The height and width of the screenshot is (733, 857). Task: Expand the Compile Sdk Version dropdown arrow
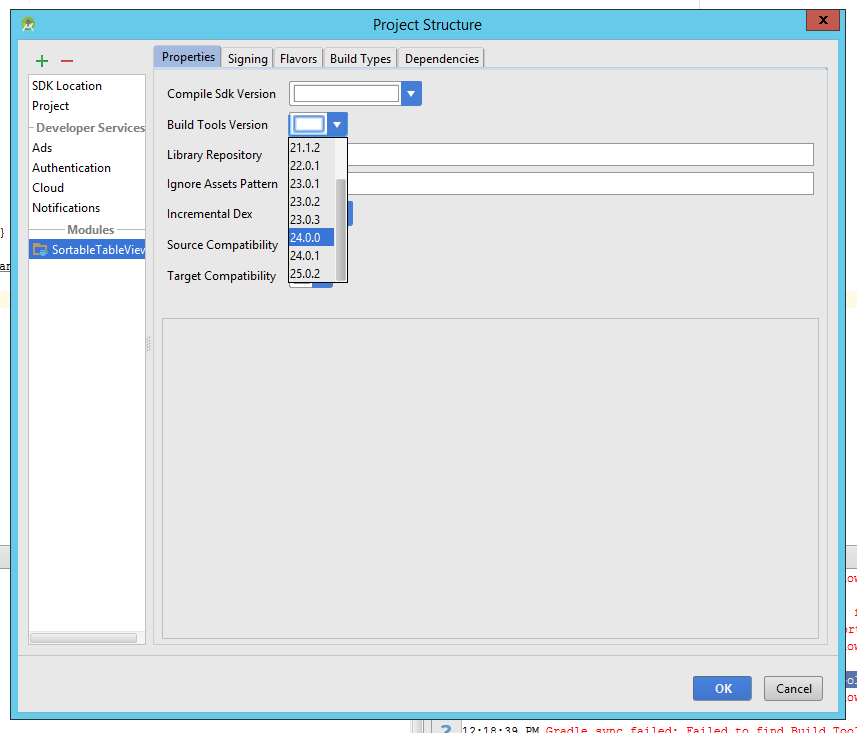click(411, 93)
